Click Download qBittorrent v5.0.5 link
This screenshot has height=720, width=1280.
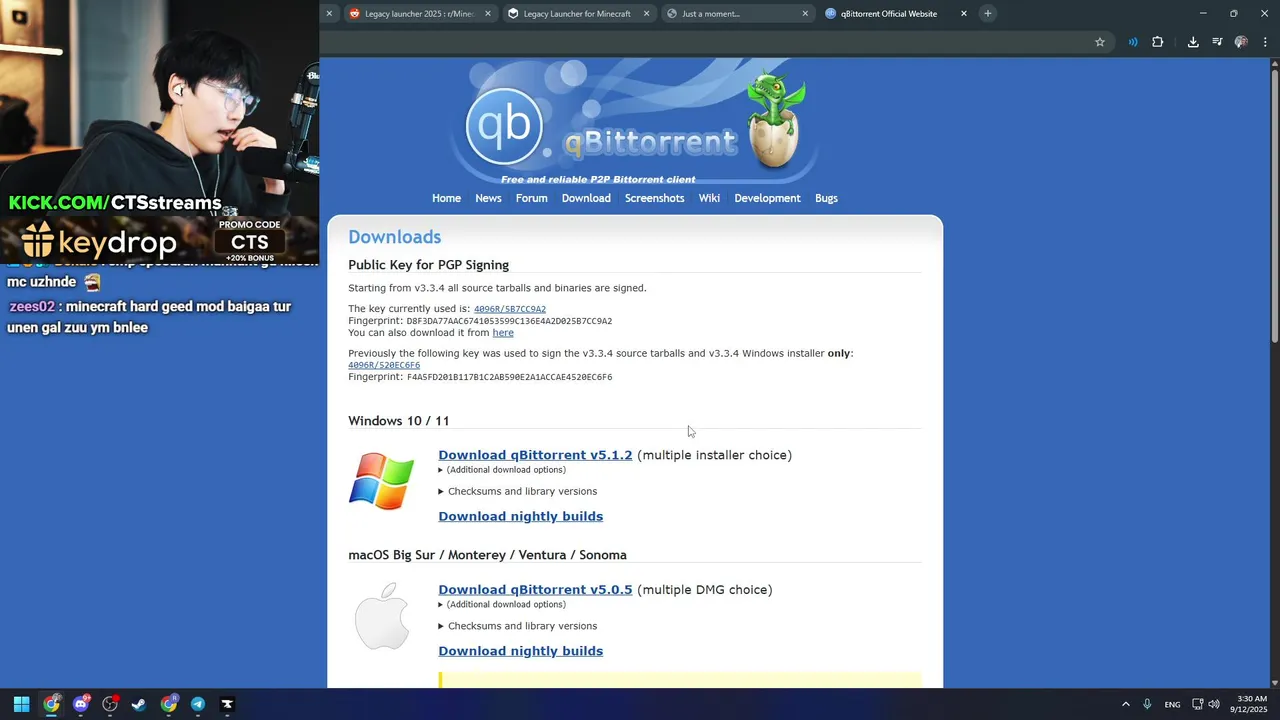click(x=535, y=590)
